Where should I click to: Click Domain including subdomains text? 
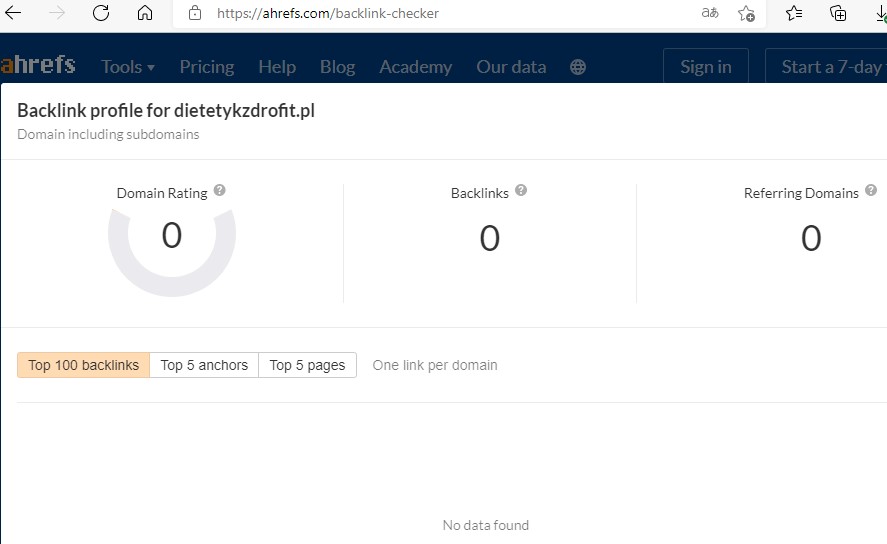click(108, 134)
